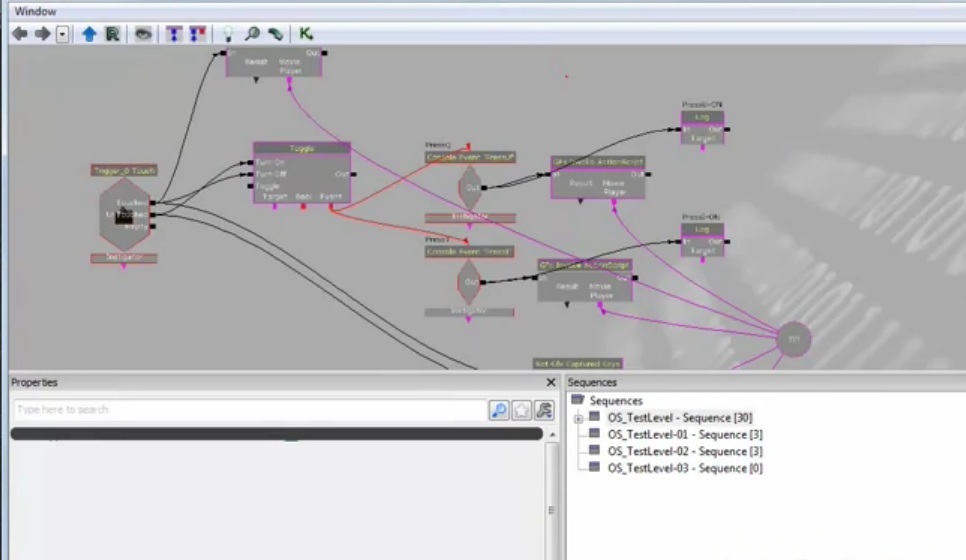
Task: Click the Empty output connector of Trigger_0 node
Action: [153, 227]
